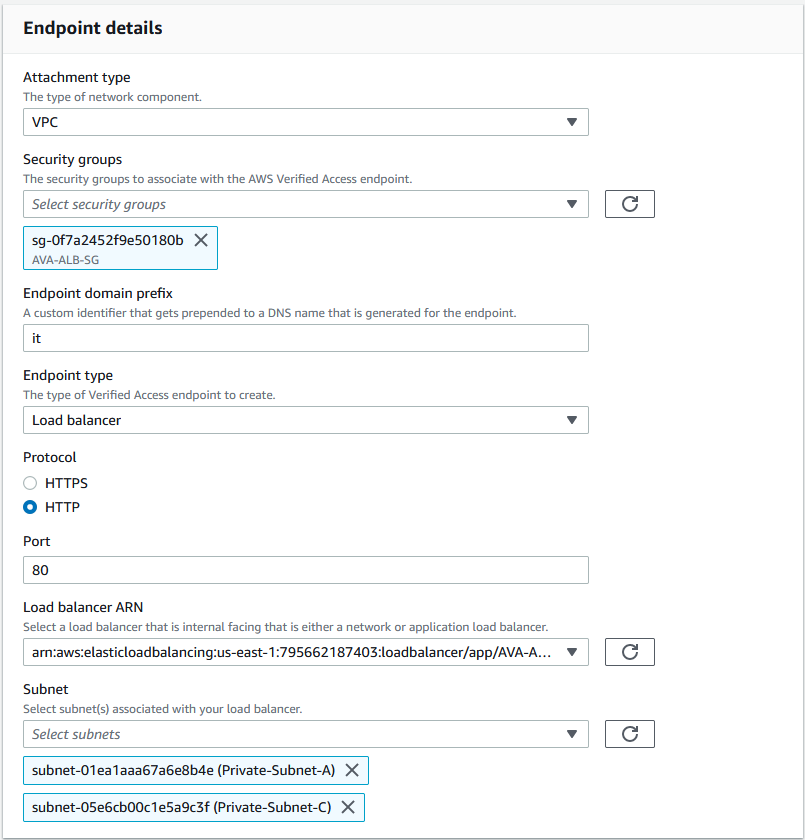
Task: Remove the Private-Subnet-A subnet tag
Action: click(x=352, y=770)
